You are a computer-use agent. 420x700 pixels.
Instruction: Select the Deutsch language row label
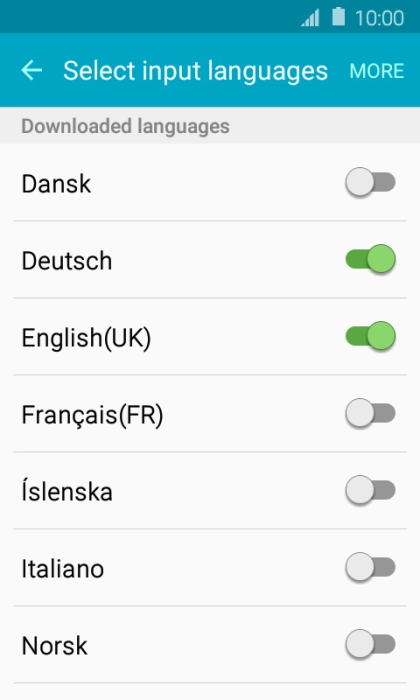[67, 261]
